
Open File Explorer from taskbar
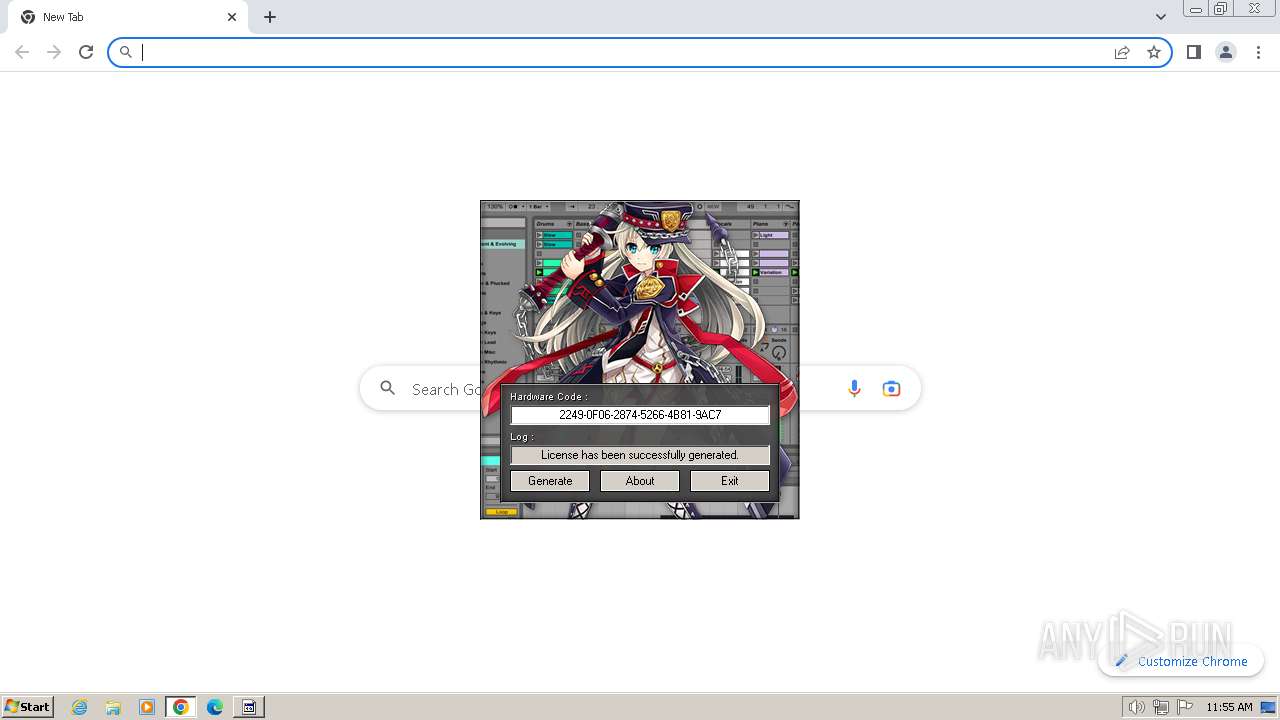pos(113,707)
